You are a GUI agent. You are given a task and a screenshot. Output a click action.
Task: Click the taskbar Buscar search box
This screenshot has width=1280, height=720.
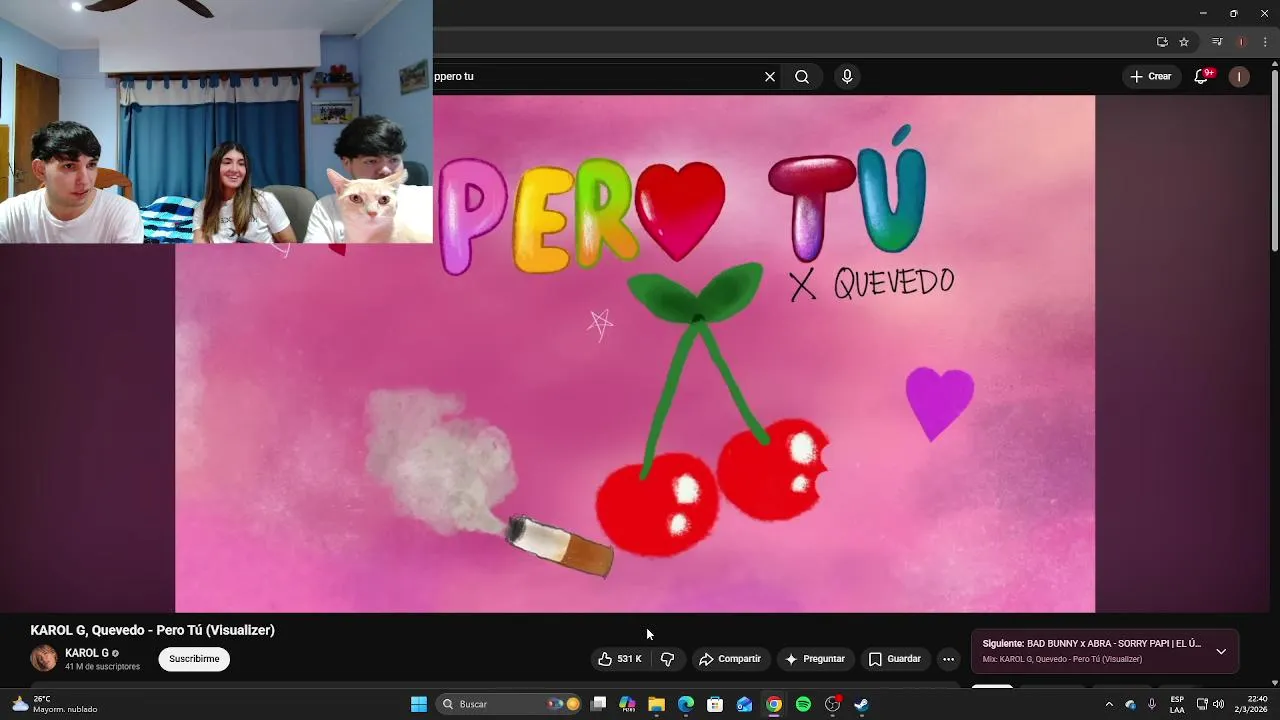pyautogui.click(x=509, y=704)
